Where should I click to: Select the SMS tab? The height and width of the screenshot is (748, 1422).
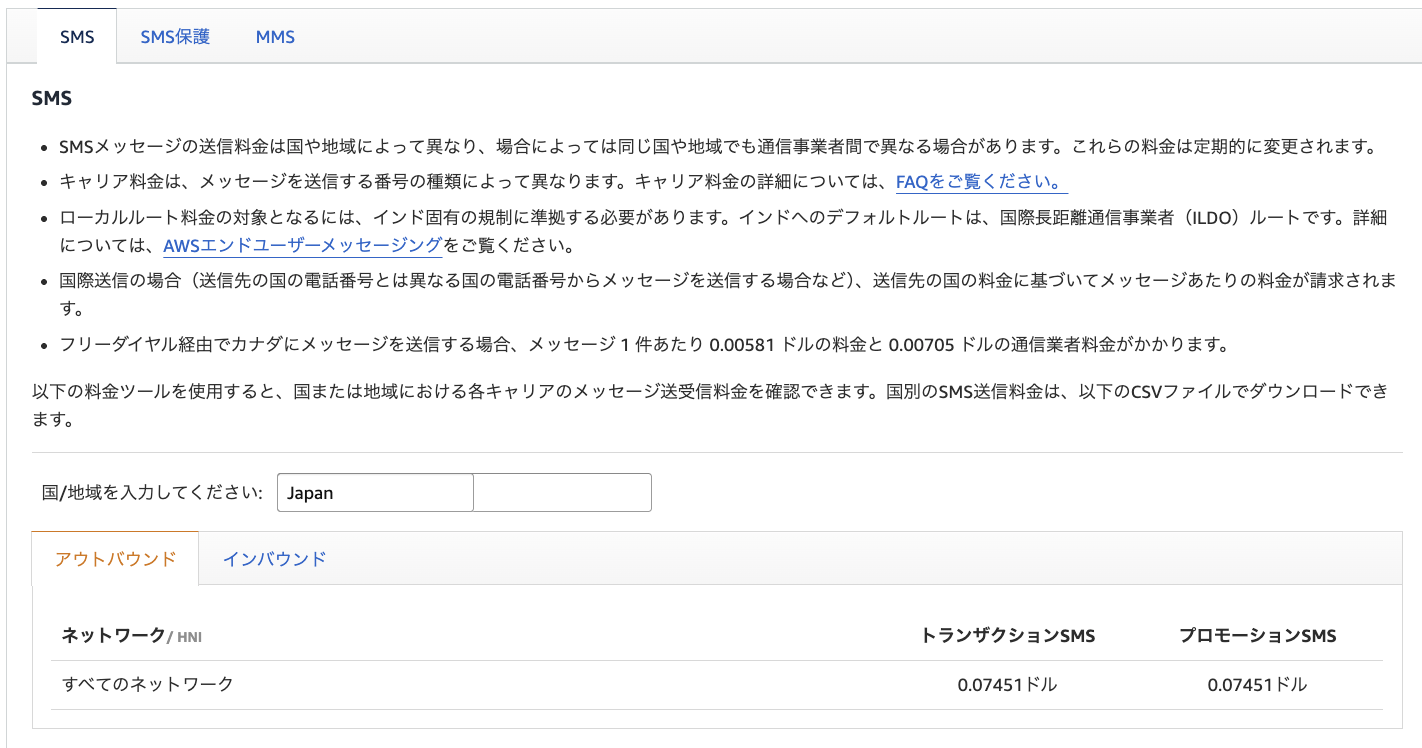[77, 36]
